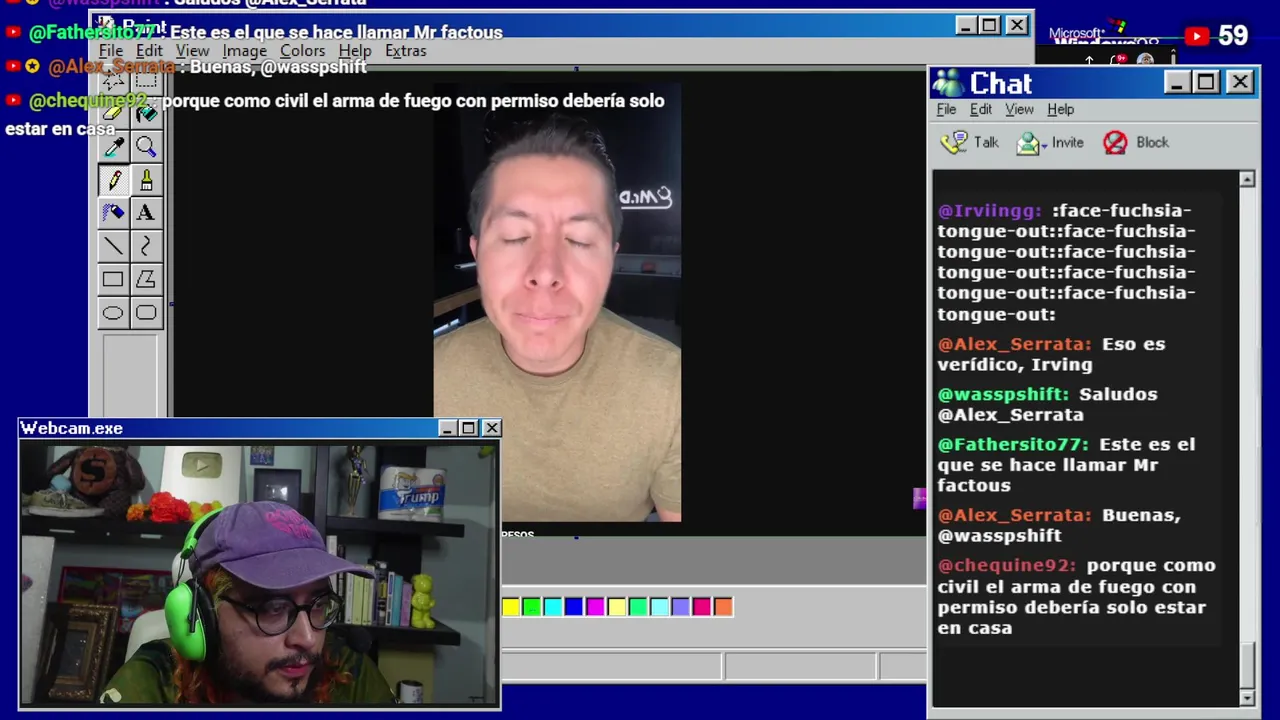The height and width of the screenshot is (720, 1280).
Task: Pick the magenta color swatch
Action: tap(595, 606)
